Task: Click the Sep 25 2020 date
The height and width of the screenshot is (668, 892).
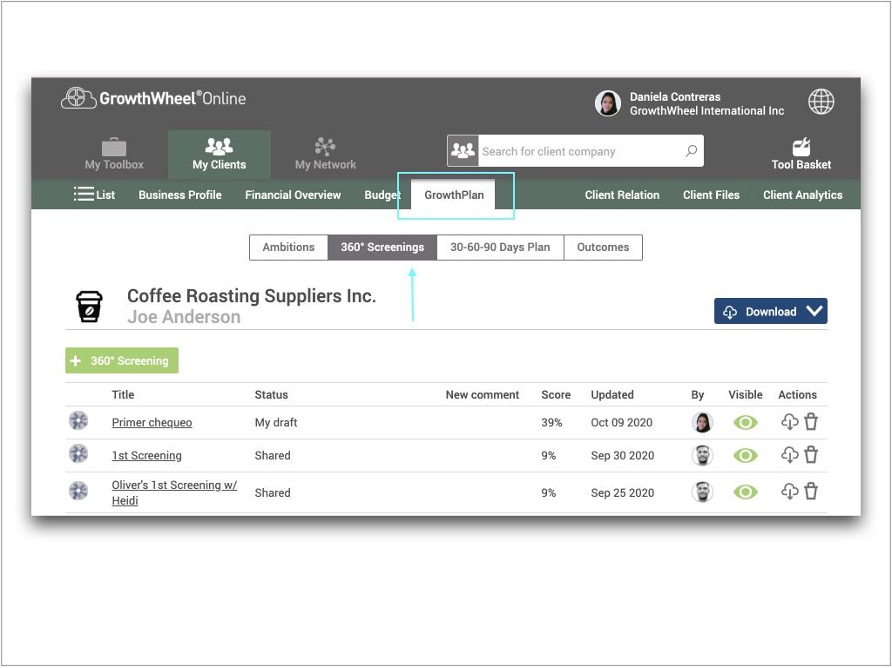Action: [622, 493]
